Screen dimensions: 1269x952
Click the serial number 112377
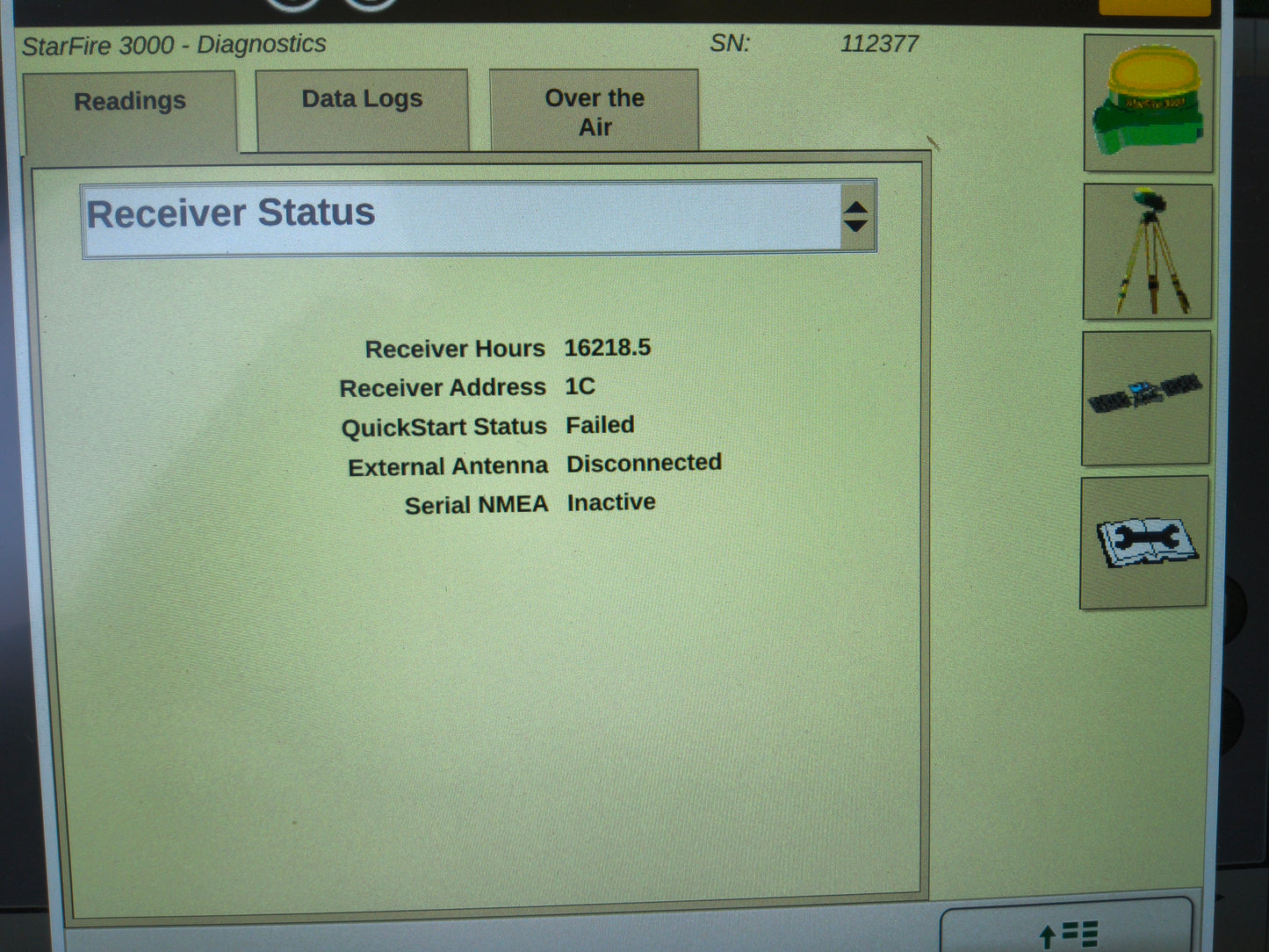pyautogui.click(x=879, y=44)
